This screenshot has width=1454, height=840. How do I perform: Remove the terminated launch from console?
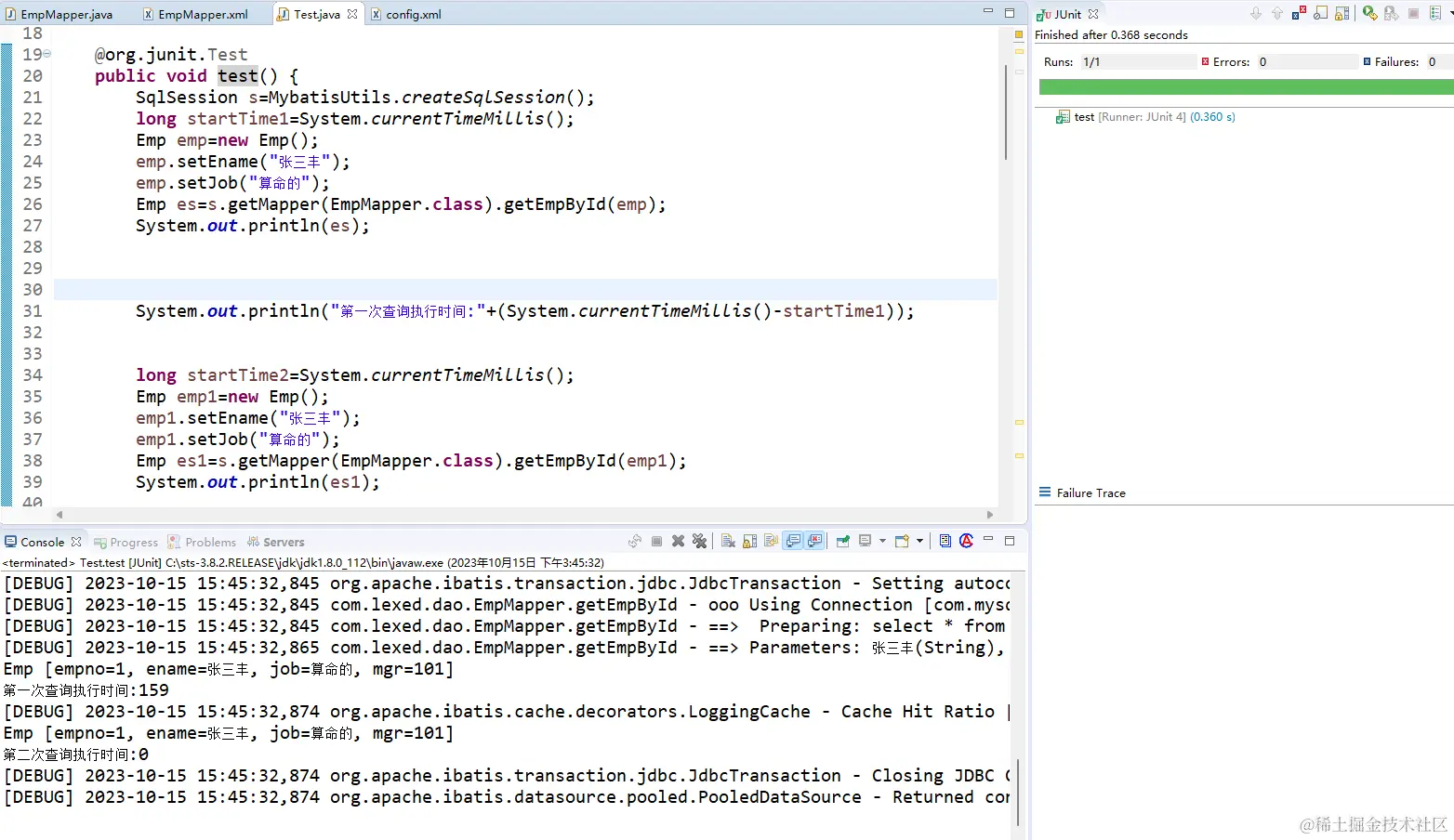point(678,541)
